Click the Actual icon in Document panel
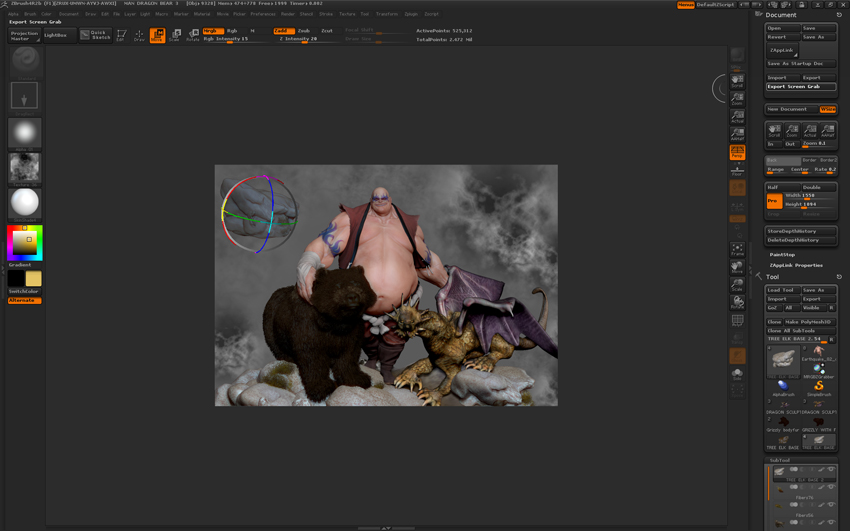This screenshot has height=531, width=850. (810, 130)
